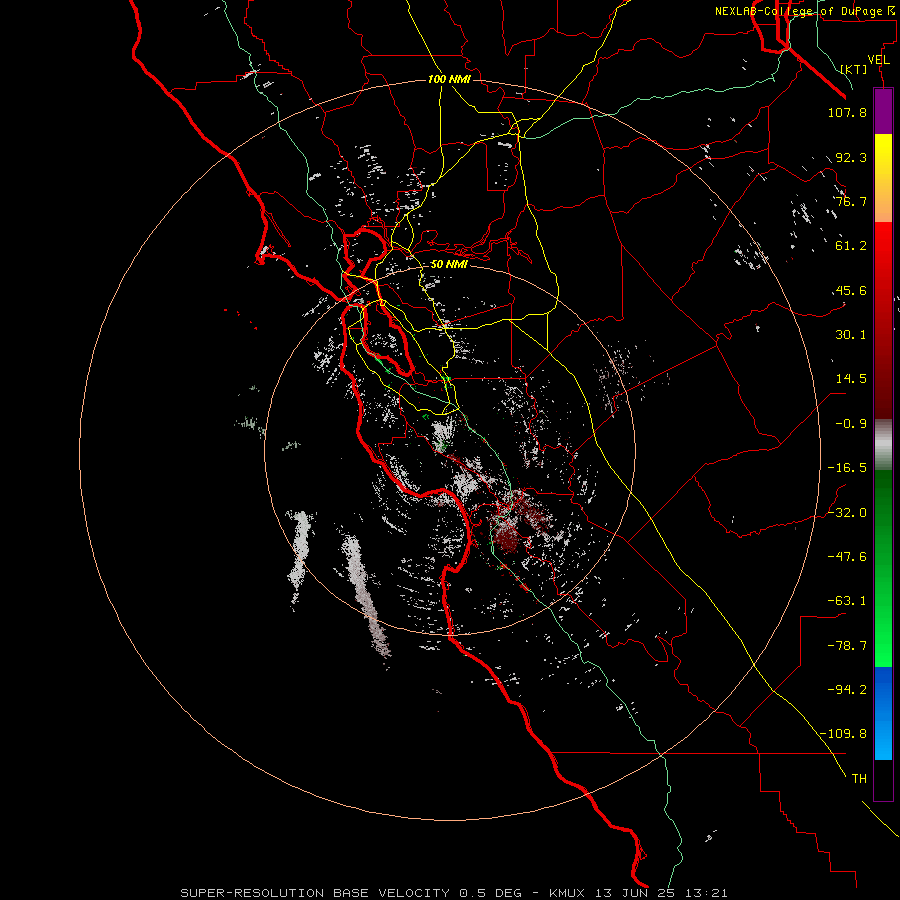
Task: Click the 100 NMI range ring label
Action: (x=449, y=79)
